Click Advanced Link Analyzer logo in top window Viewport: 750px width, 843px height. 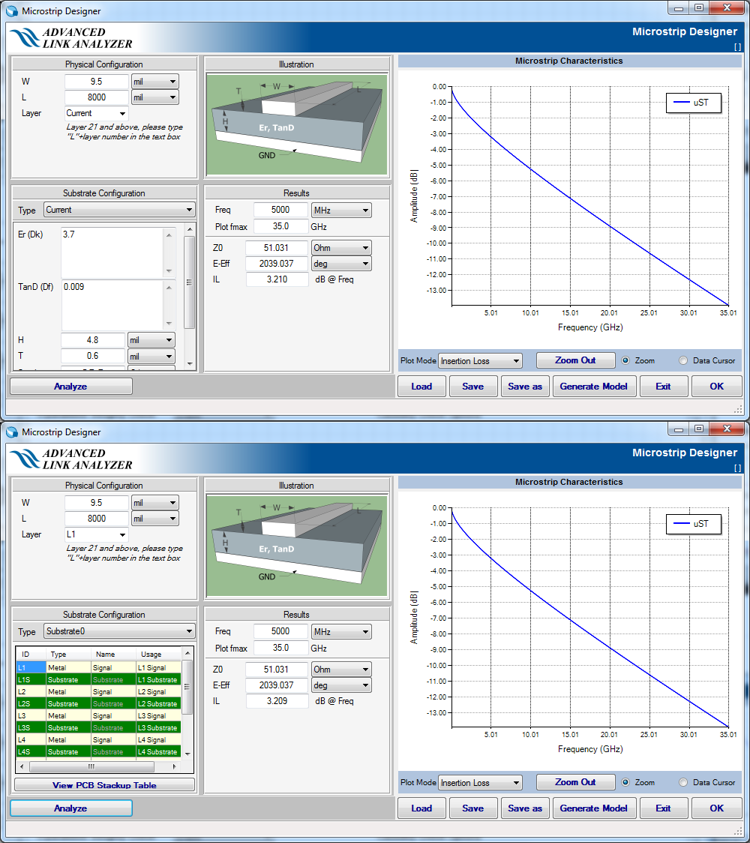pyautogui.click(x=71, y=38)
